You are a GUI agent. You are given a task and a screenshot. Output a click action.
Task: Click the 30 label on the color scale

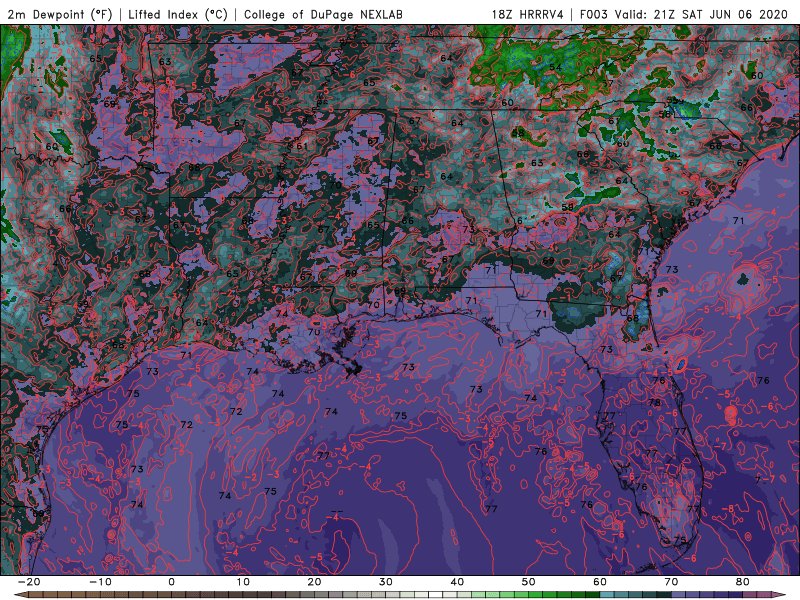(386, 582)
